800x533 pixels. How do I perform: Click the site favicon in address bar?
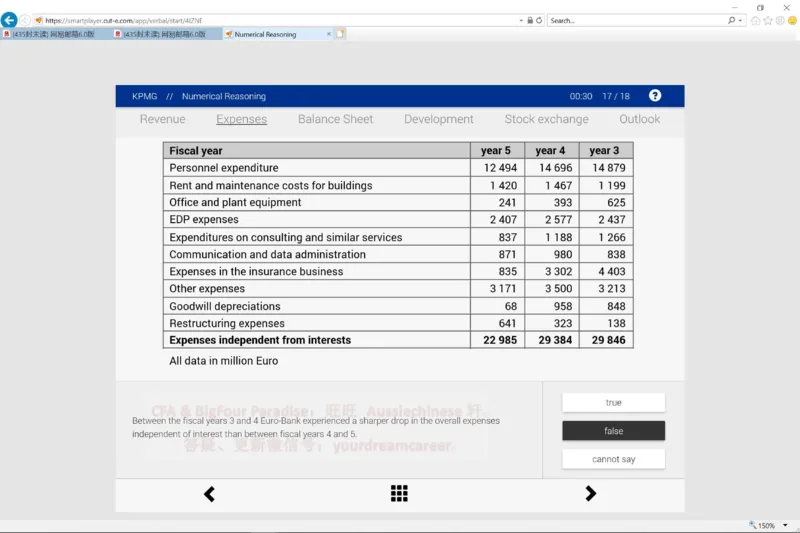click(39, 20)
